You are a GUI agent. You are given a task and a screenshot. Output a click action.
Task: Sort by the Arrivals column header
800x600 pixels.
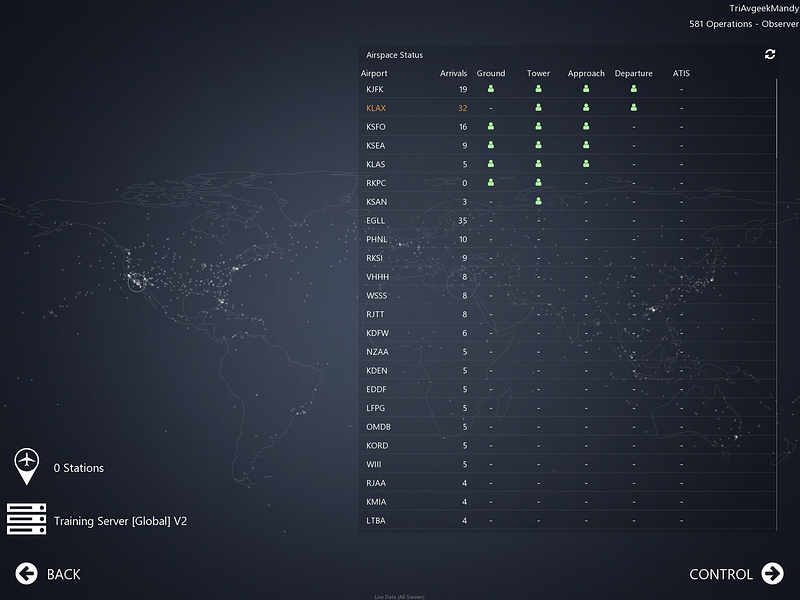(453, 73)
